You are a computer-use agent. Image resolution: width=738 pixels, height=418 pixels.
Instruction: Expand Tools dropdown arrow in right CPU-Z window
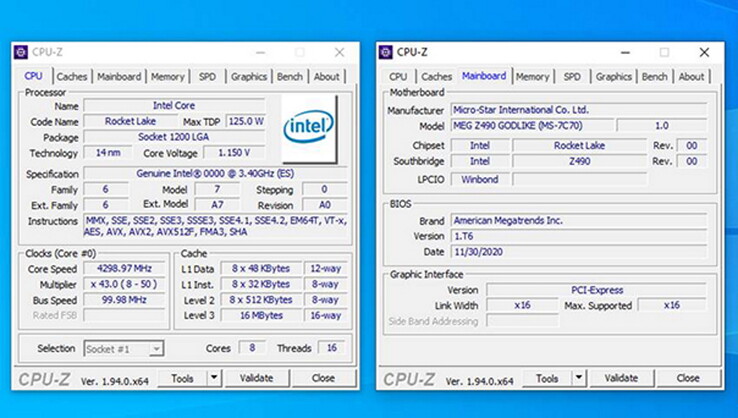click(x=579, y=378)
